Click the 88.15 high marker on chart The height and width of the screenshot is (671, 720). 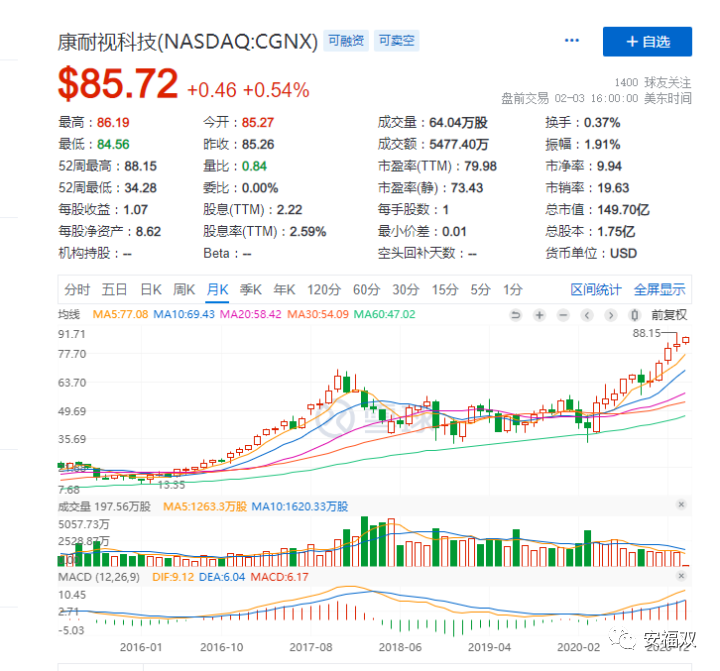coord(647,333)
